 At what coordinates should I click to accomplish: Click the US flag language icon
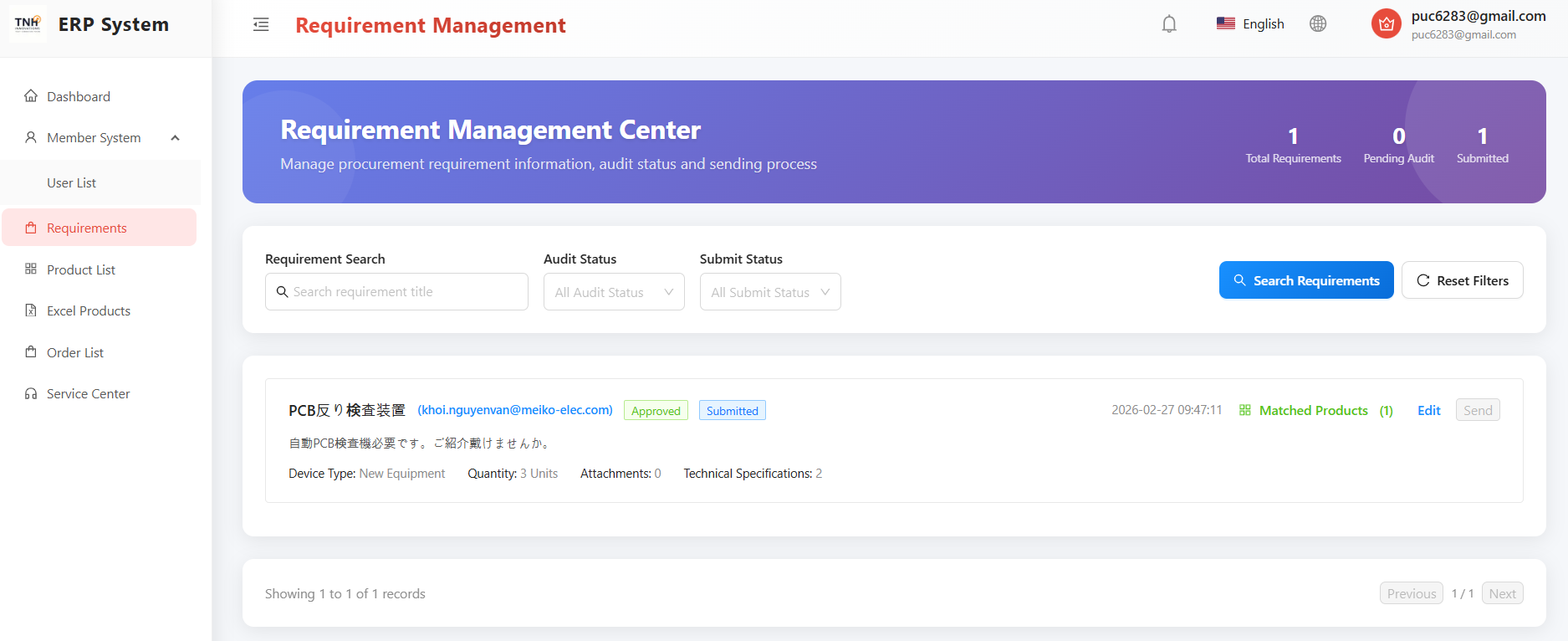[x=1226, y=23]
